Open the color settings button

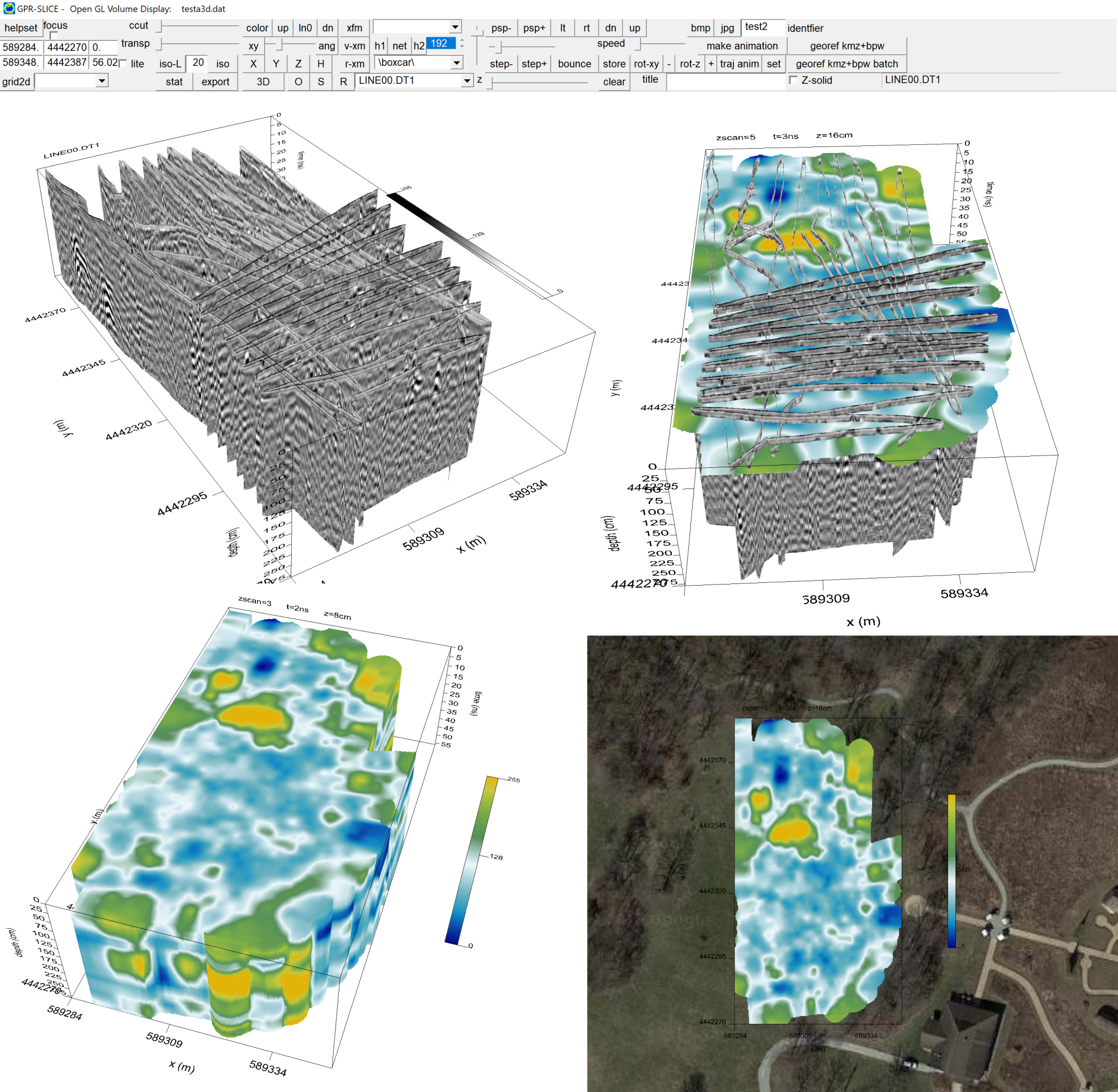(x=257, y=27)
